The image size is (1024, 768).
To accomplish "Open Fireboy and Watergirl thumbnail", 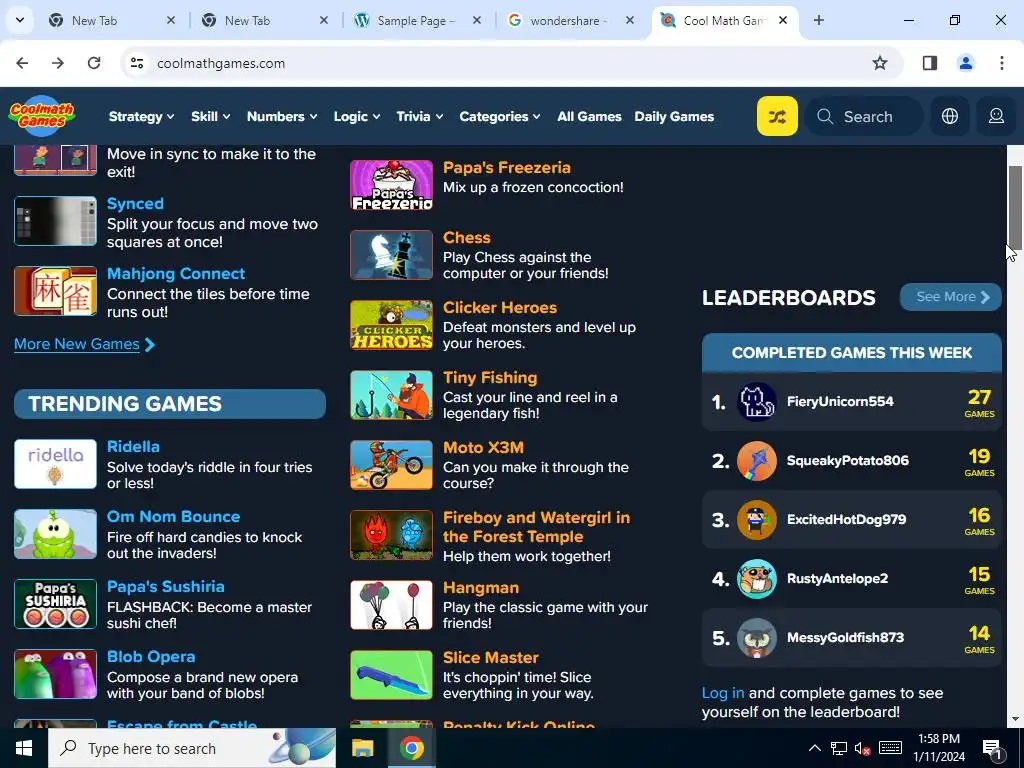I will coord(391,535).
